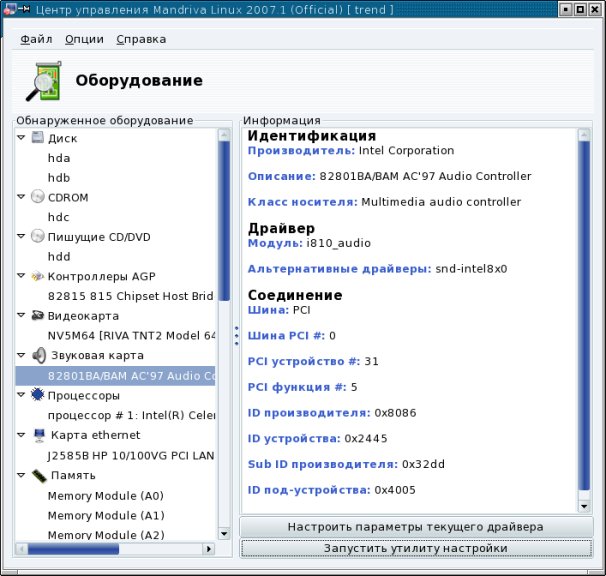Click the Карта ethernet computer icon
Screen dimensions: 606x576
(x=39, y=435)
